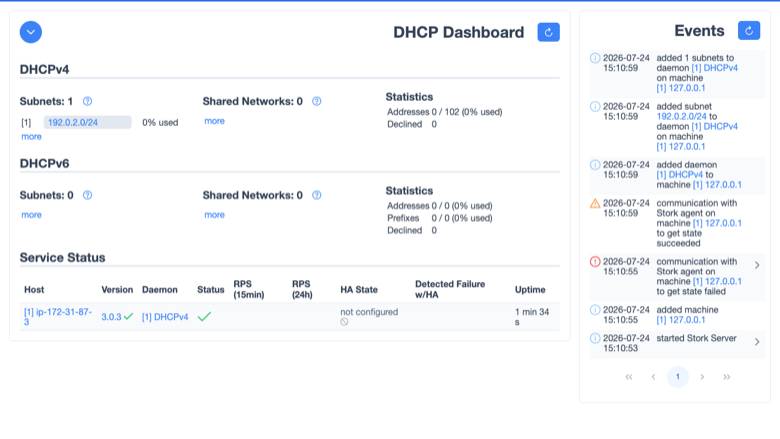Viewport: 780px width, 439px height.
Task: Open help for DHCPv4 Shared Networks
Action: tap(316, 101)
